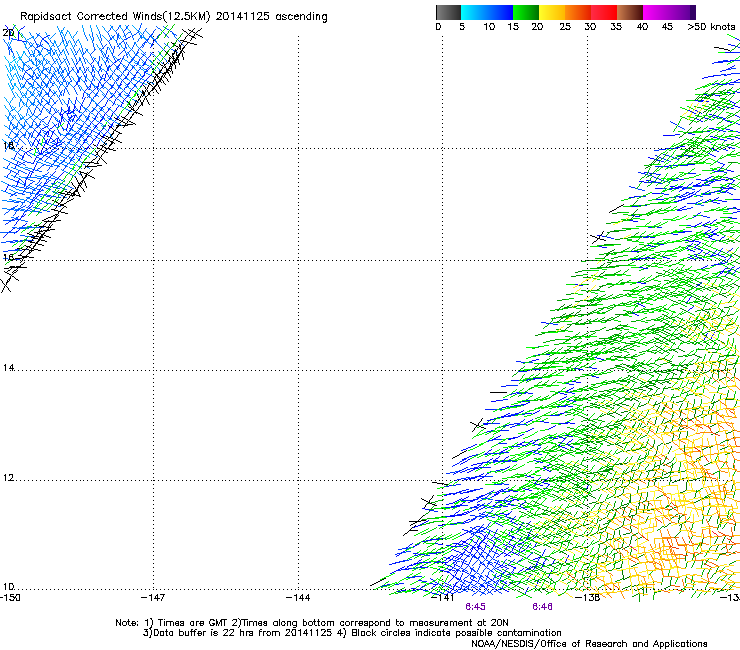Click the latitude label '10'
The image size is (740, 650).
tap(8, 587)
